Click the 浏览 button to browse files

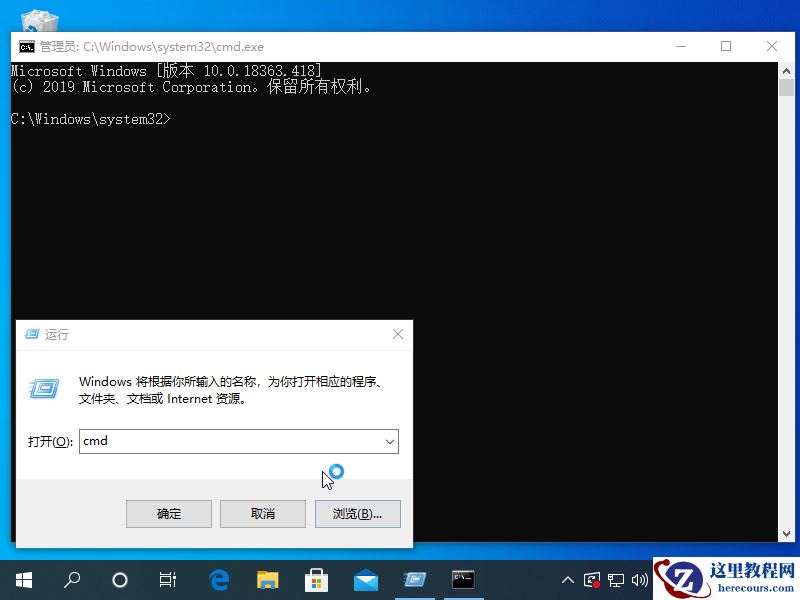tap(357, 513)
